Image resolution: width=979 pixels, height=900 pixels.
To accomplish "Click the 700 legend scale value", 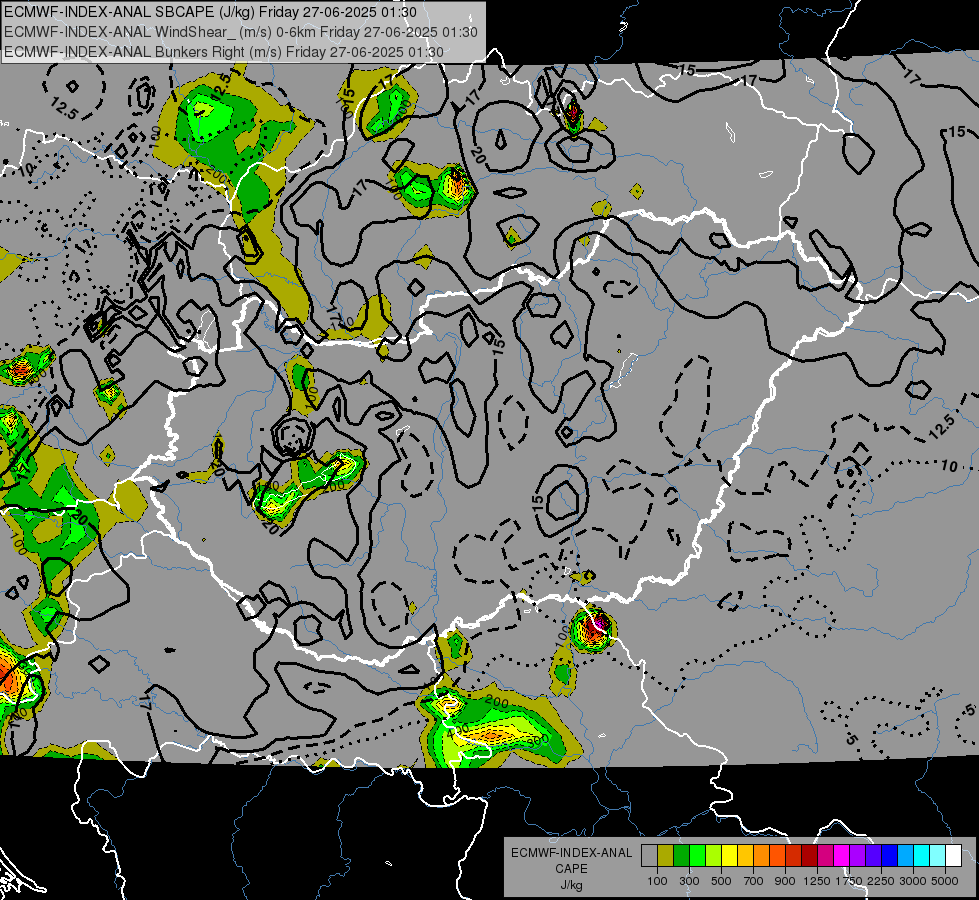I will pos(754,881).
